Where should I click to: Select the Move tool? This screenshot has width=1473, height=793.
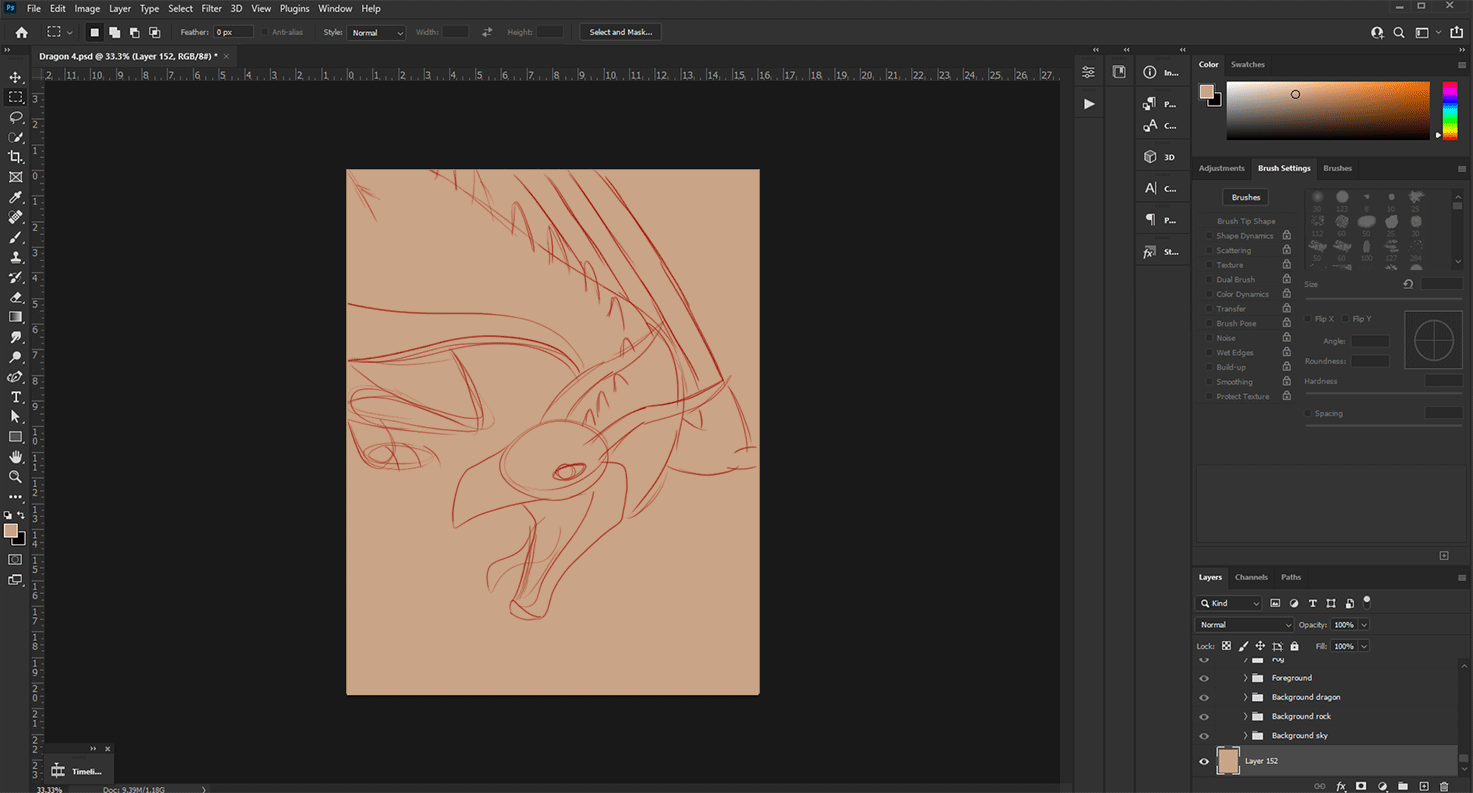(15, 77)
